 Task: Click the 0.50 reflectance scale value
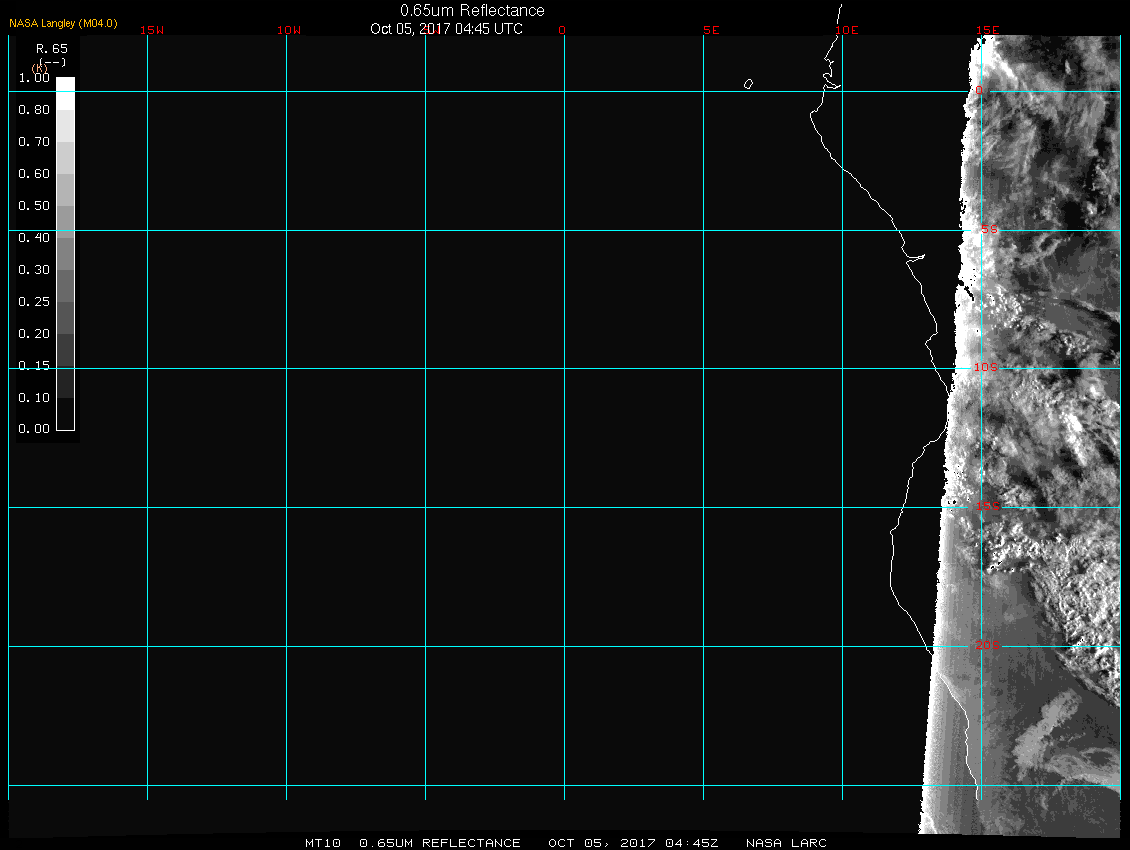coord(34,206)
